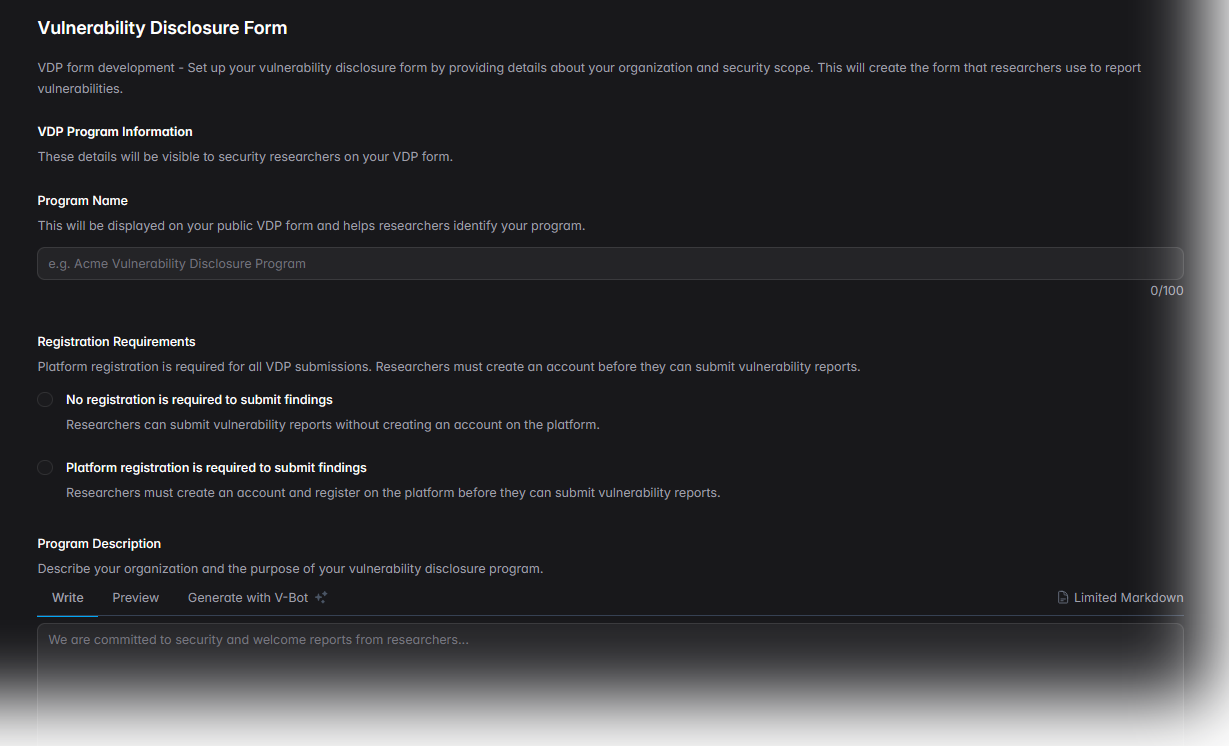
Task: Click the 'Vulnerability Disclosure Form' page title
Action: pos(162,28)
